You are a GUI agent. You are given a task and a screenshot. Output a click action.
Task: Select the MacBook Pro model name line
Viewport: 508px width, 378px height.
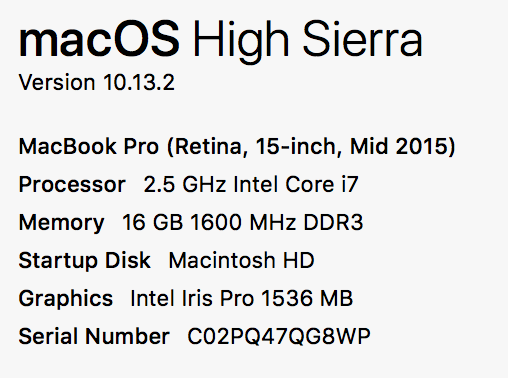coord(237,147)
